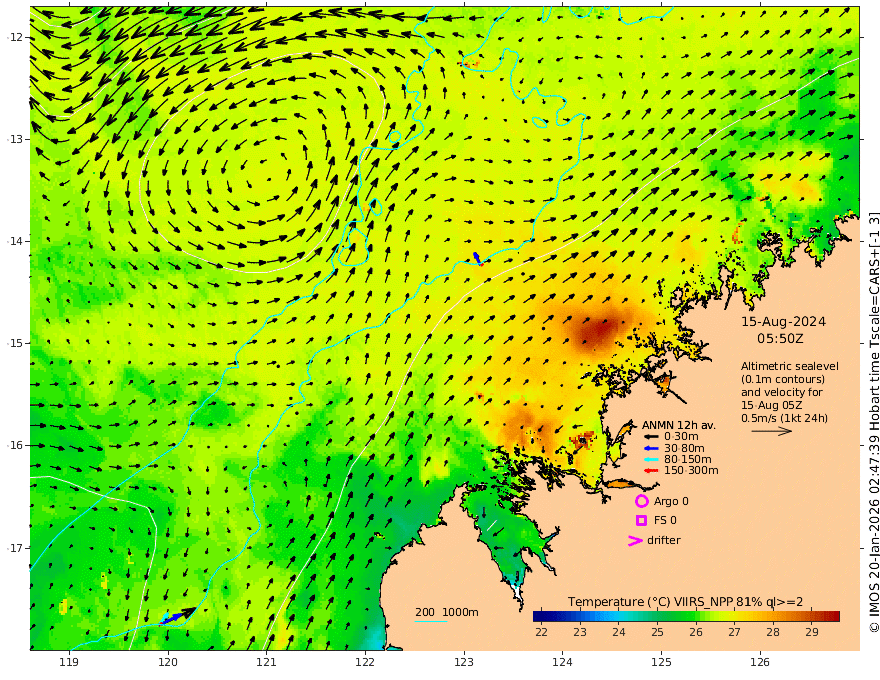880x680 pixels.
Task: Click the 0.5m/s velocity scale arrow
Action: coord(772,431)
